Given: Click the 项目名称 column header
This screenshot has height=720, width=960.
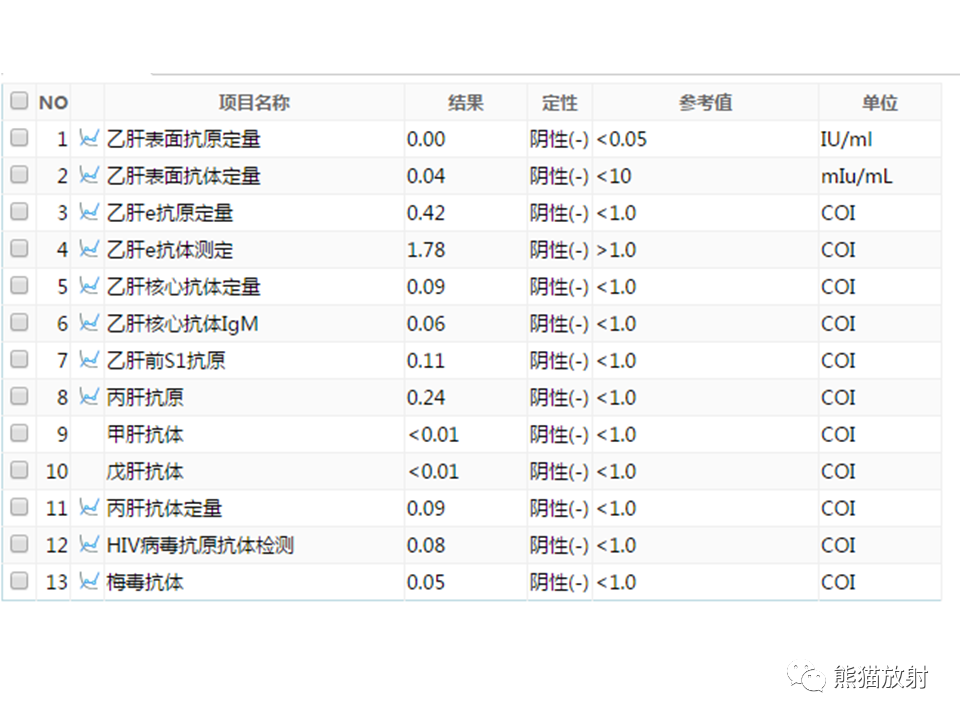Looking at the screenshot, I should (x=254, y=102).
